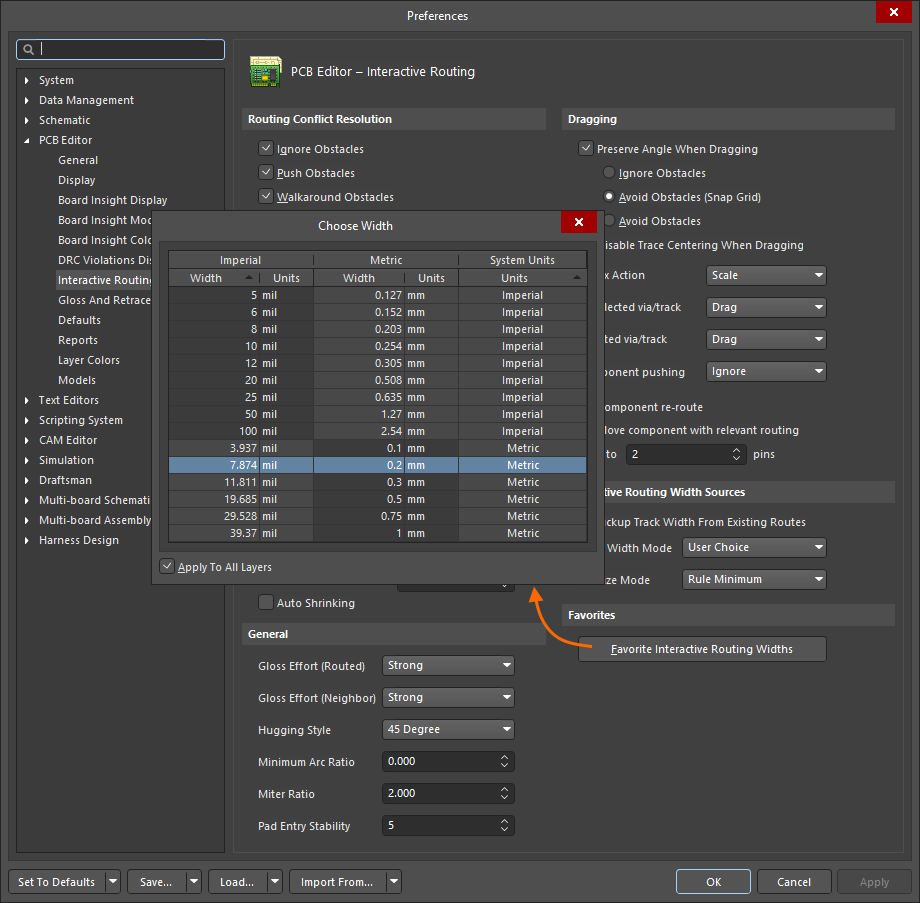
Task: Enable the Auto Shrinking checkbox
Action: 266,603
